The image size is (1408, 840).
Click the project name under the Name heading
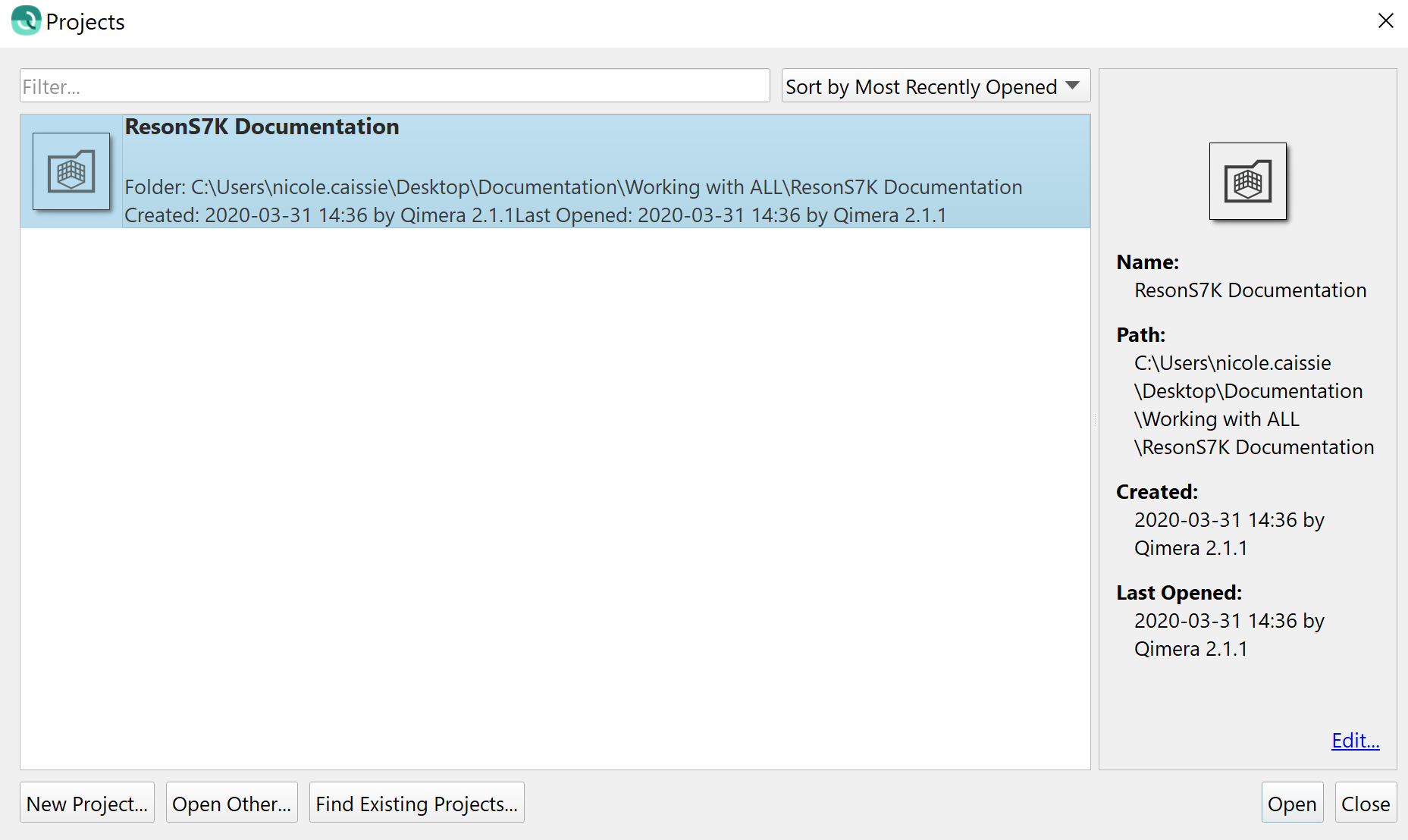click(1250, 290)
